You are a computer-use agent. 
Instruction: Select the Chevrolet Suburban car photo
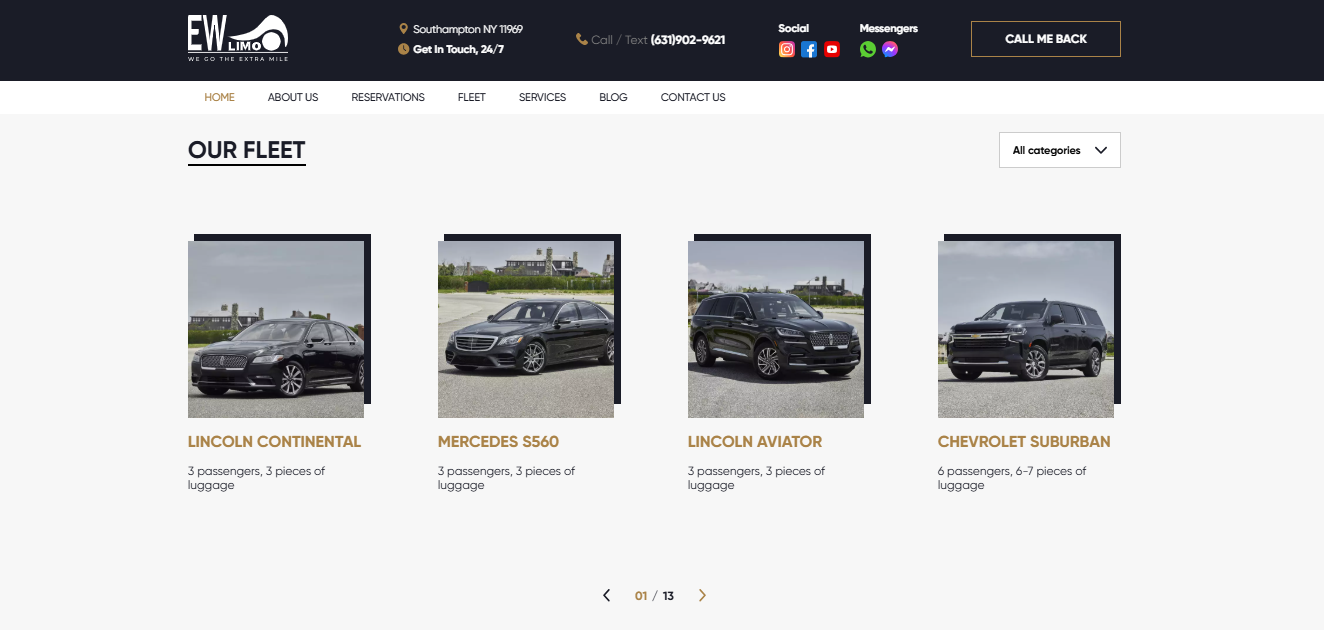[1026, 329]
